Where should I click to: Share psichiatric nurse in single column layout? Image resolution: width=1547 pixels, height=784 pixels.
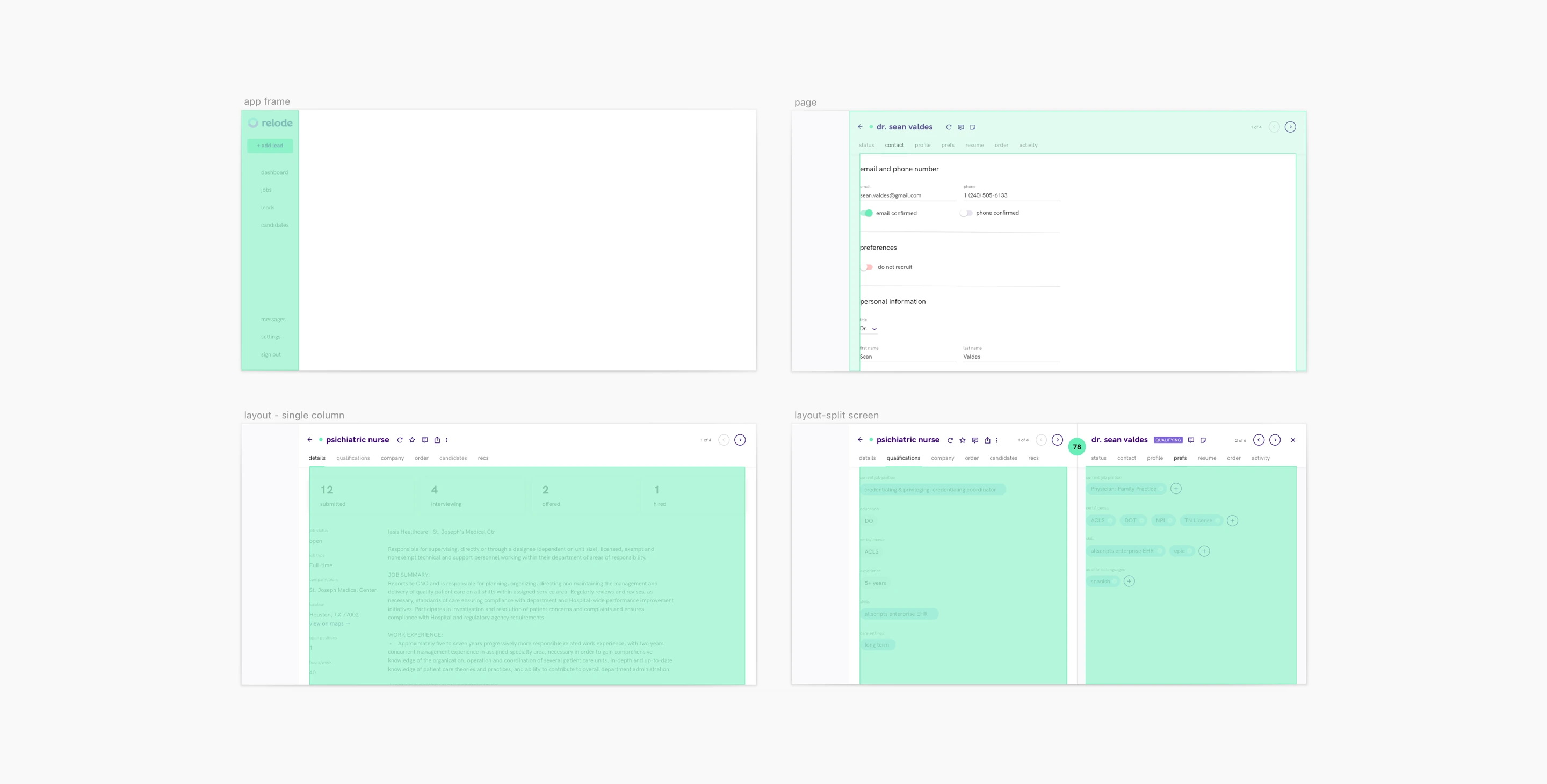(x=437, y=440)
